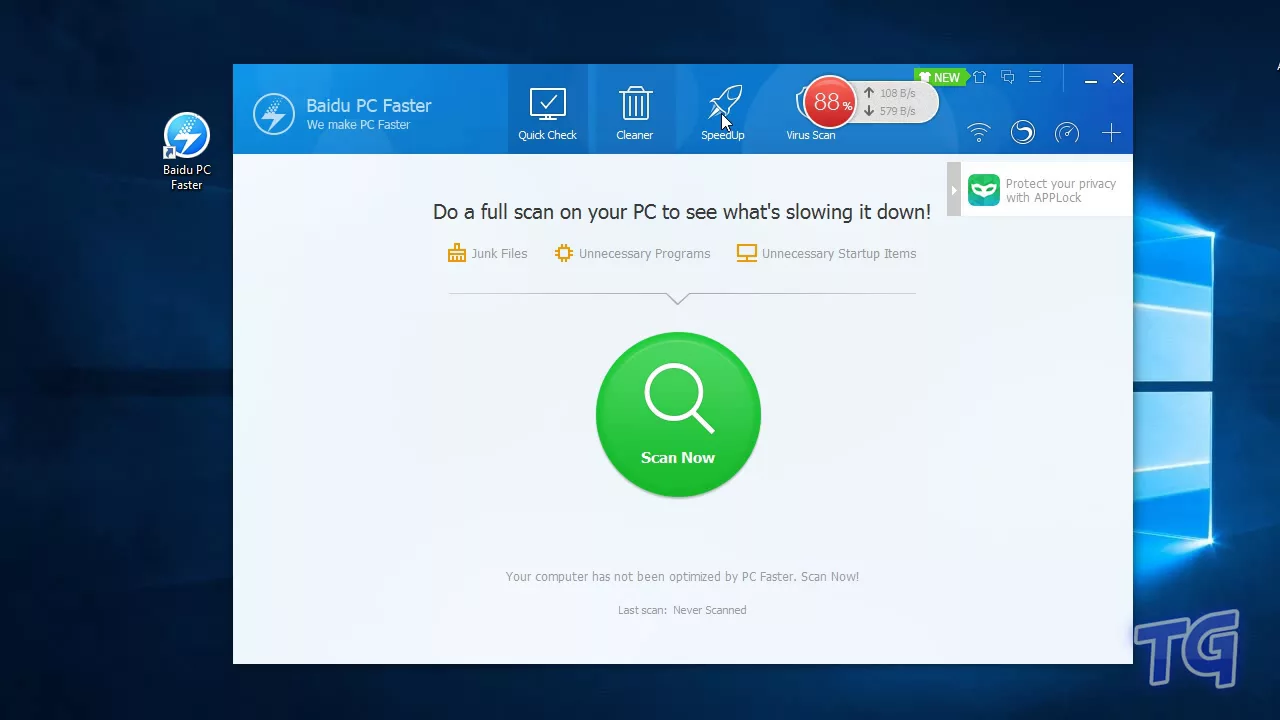1280x720 pixels.
Task: Collapse the APPLock promo panel arrow
Action: pyautogui.click(x=954, y=190)
